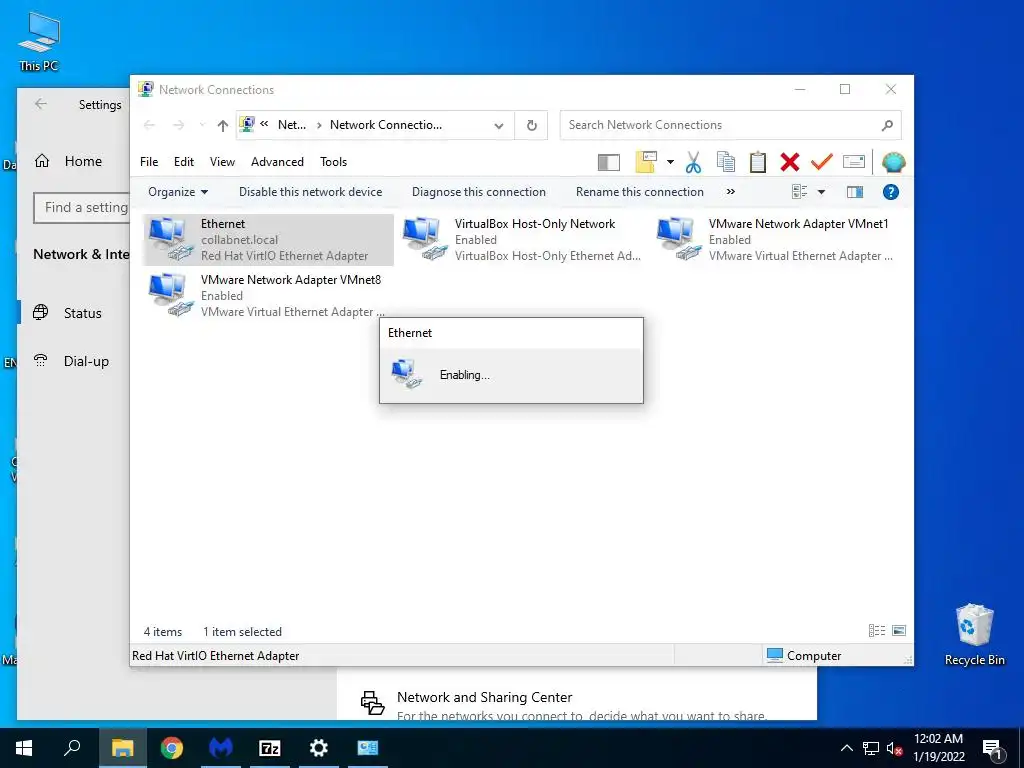Open Google Chrome from taskbar
1024x768 pixels.
click(x=172, y=748)
